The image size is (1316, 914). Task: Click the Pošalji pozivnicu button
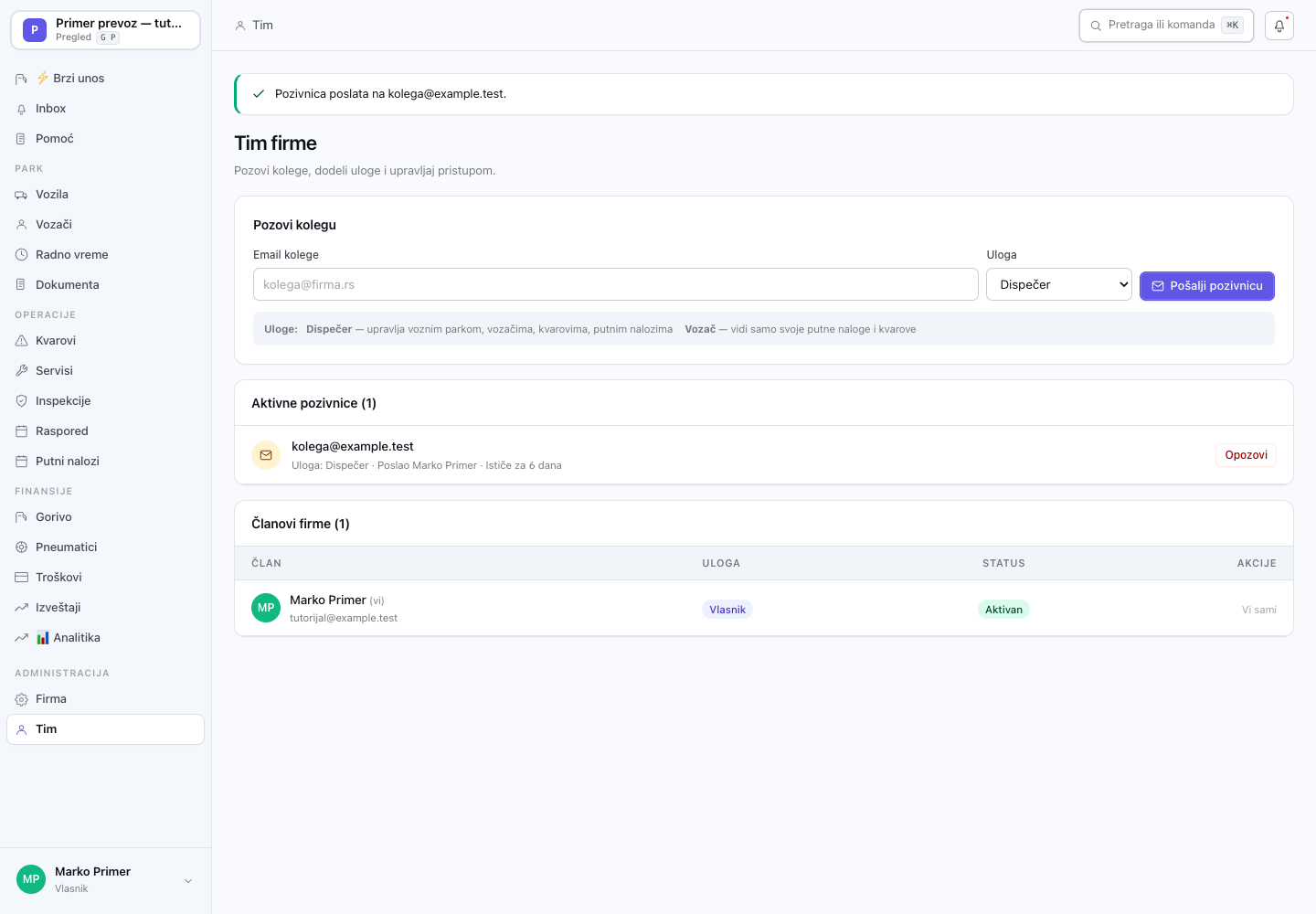pyautogui.click(x=1206, y=286)
